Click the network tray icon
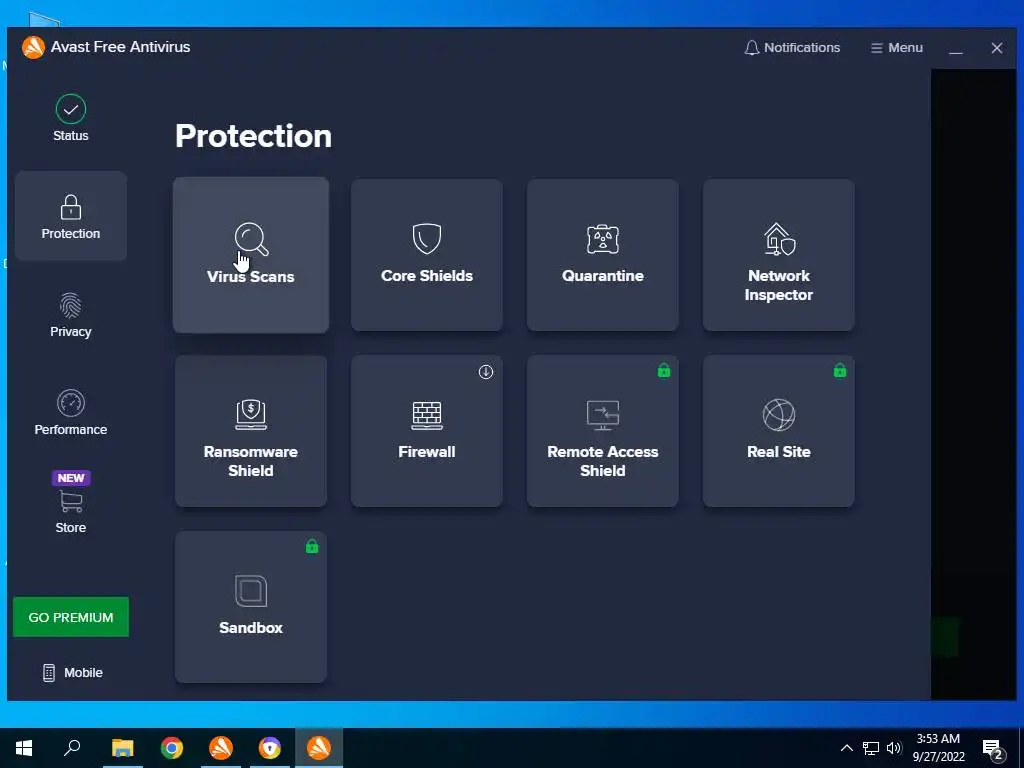The image size is (1024, 768). click(x=871, y=748)
